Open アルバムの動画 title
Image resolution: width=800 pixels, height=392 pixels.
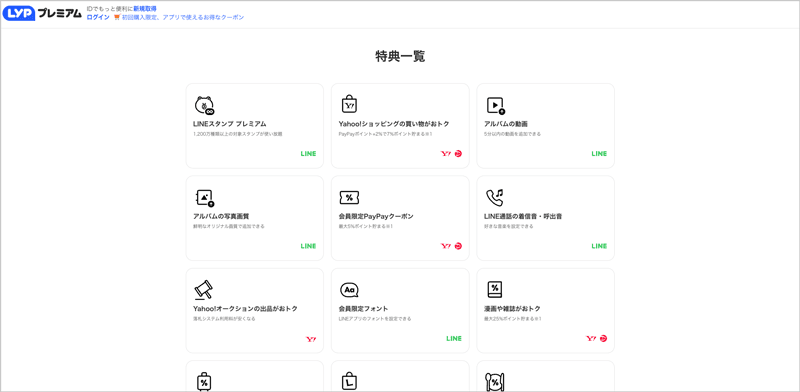click(x=506, y=124)
